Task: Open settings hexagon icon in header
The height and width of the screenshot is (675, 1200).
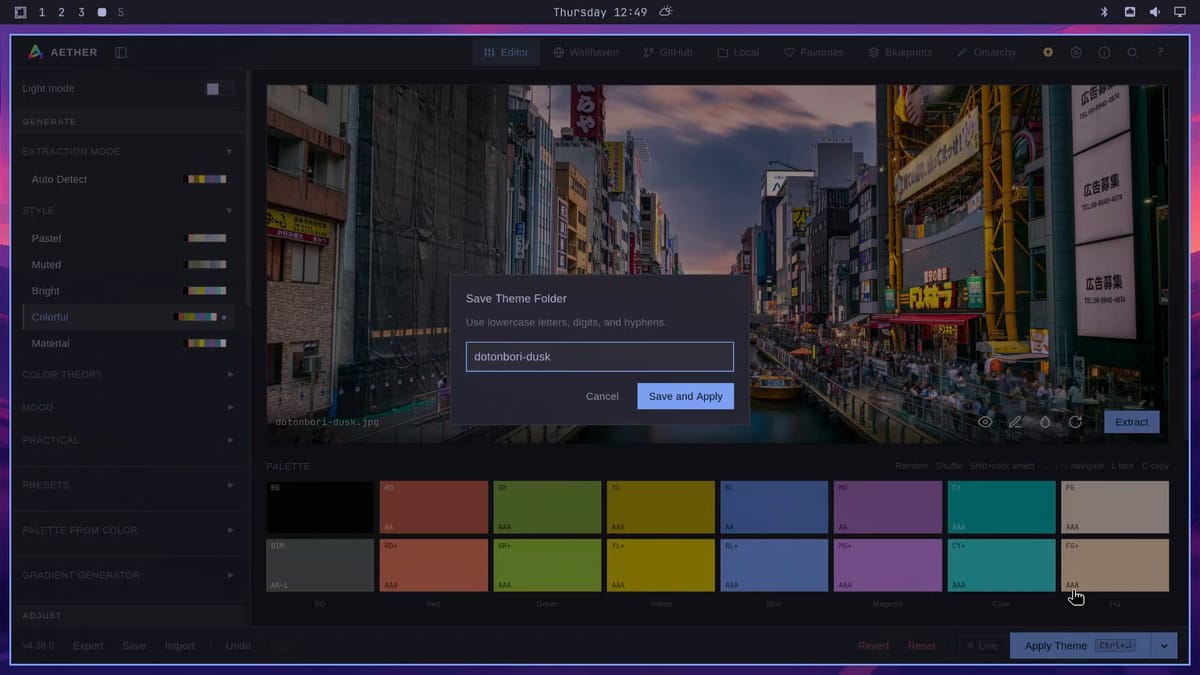Action: click(1076, 52)
